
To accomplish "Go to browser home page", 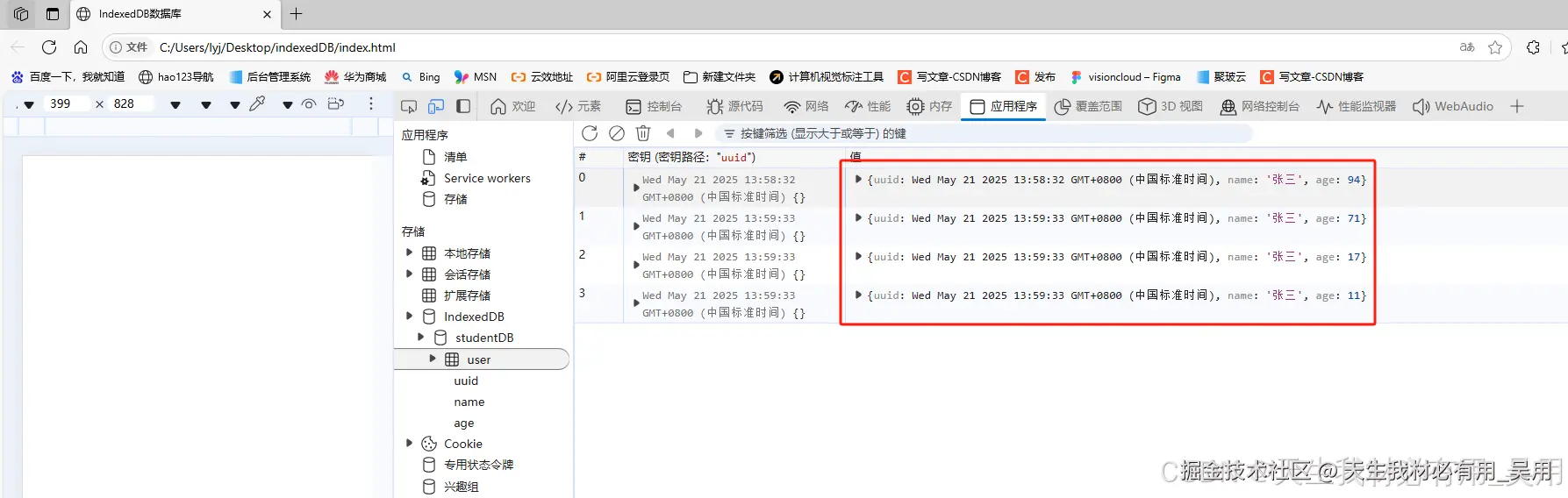I will click(x=81, y=47).
